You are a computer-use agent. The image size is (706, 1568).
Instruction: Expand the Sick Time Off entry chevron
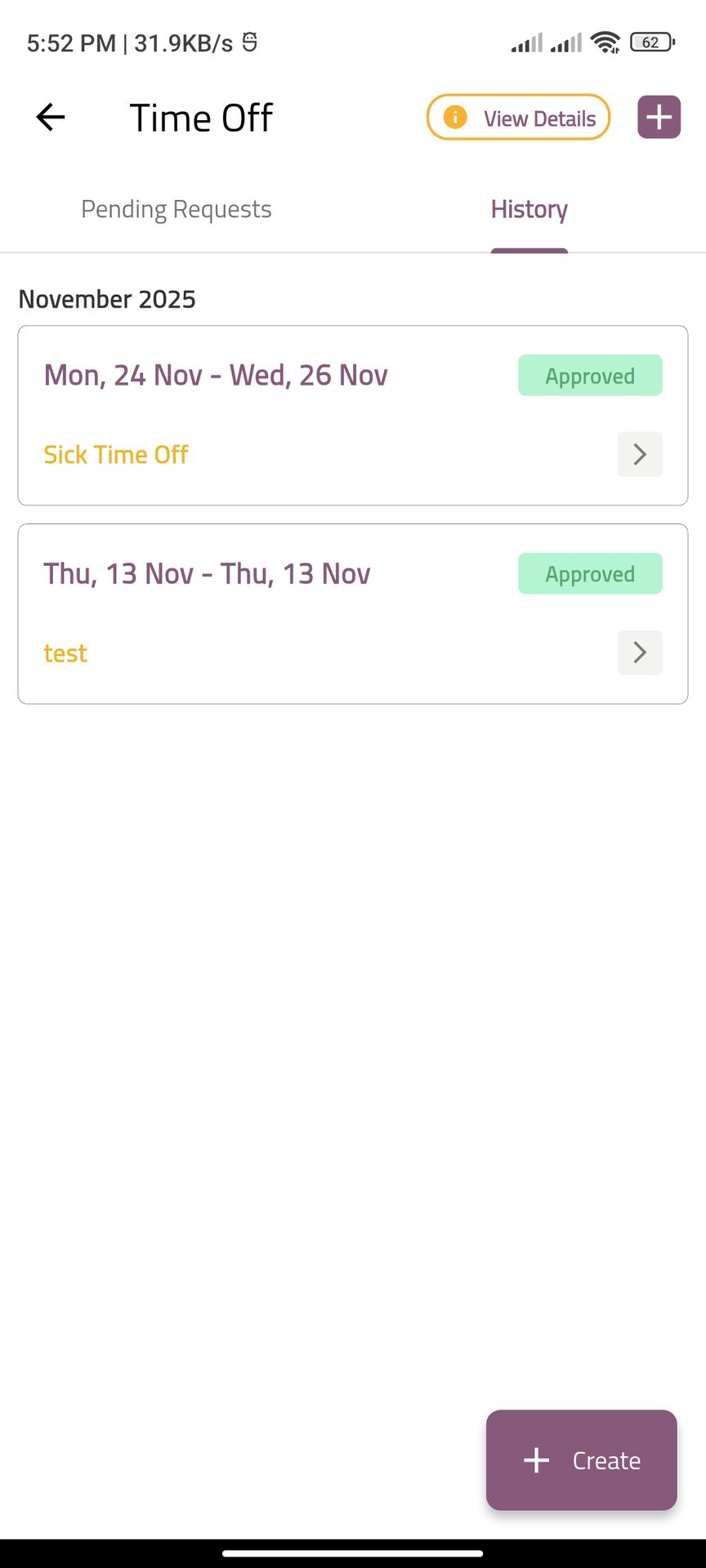coord(640,454)
